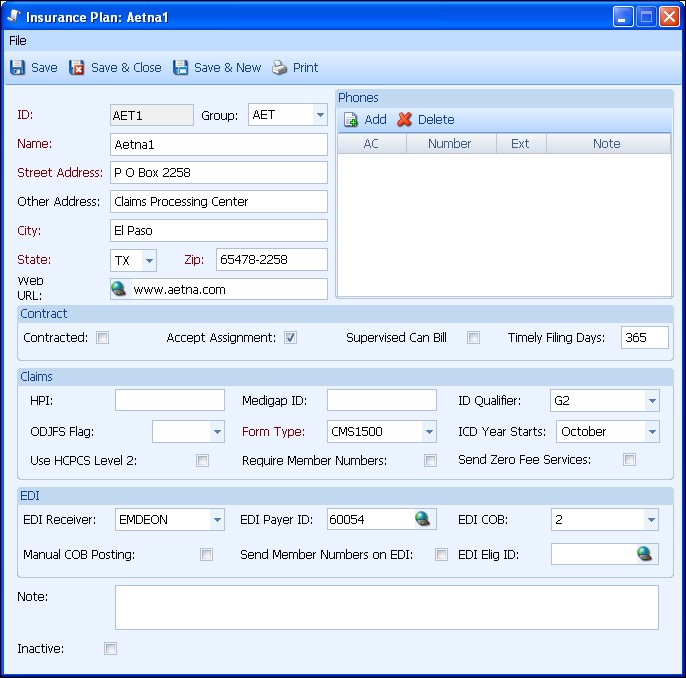This screenshot has width=686, height=678.
Task: Click the Timely Filing Days field
Action: tap(645, 338)
